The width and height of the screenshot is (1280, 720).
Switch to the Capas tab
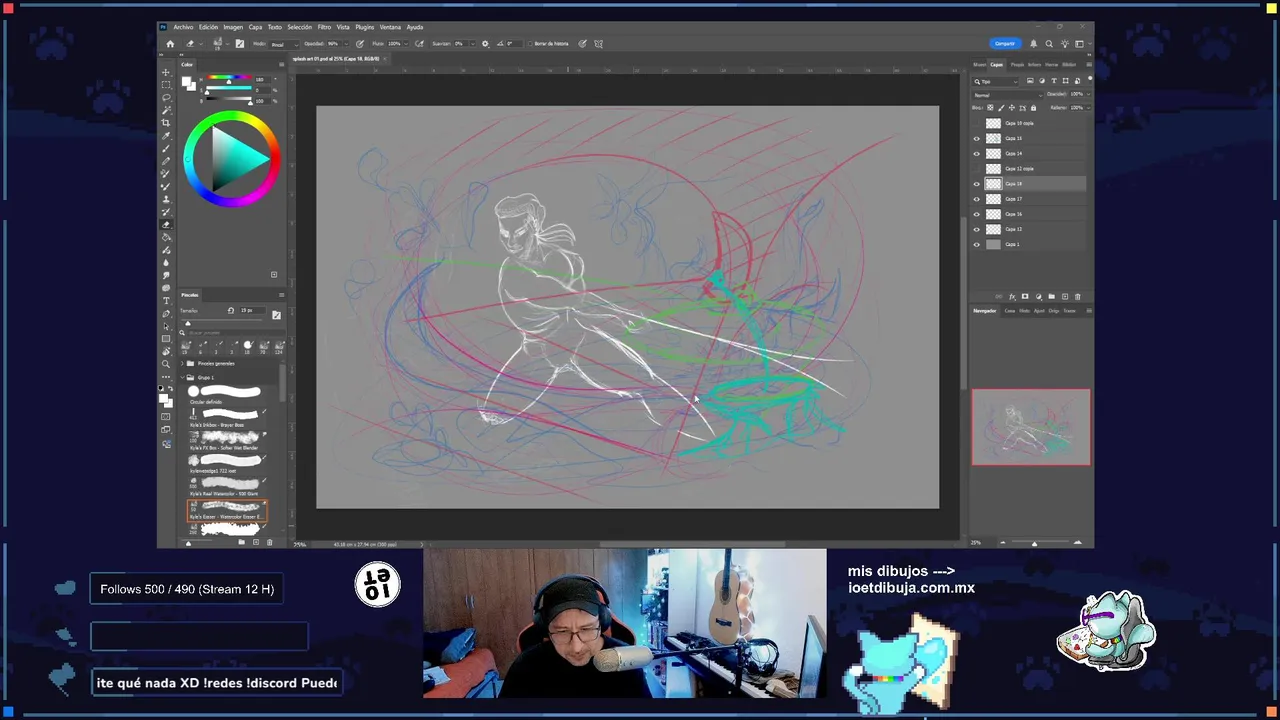tap(997, 65)
